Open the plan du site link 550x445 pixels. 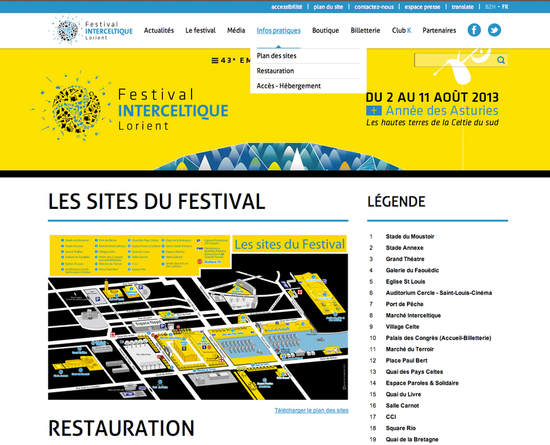328,7
